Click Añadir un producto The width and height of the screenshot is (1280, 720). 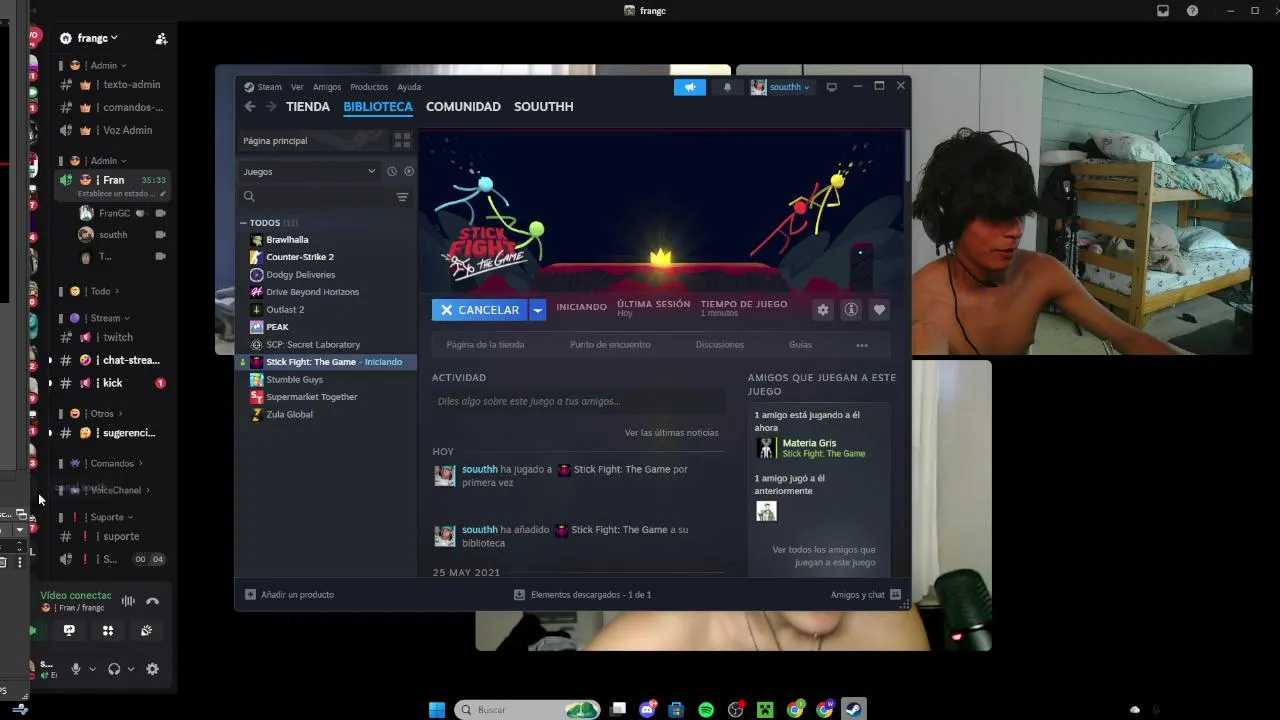pyautogui.click(x=290, y=594)
